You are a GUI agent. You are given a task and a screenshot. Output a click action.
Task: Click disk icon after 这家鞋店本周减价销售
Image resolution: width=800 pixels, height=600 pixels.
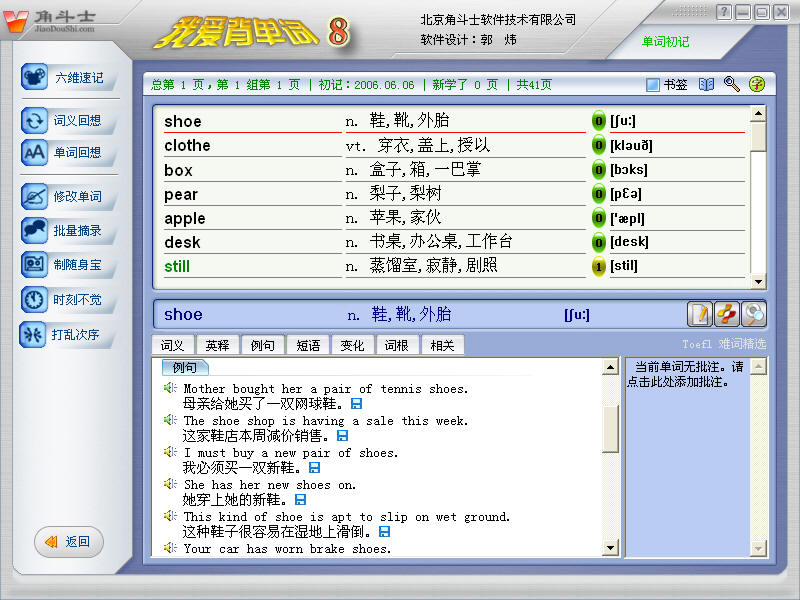coord(342,436)
